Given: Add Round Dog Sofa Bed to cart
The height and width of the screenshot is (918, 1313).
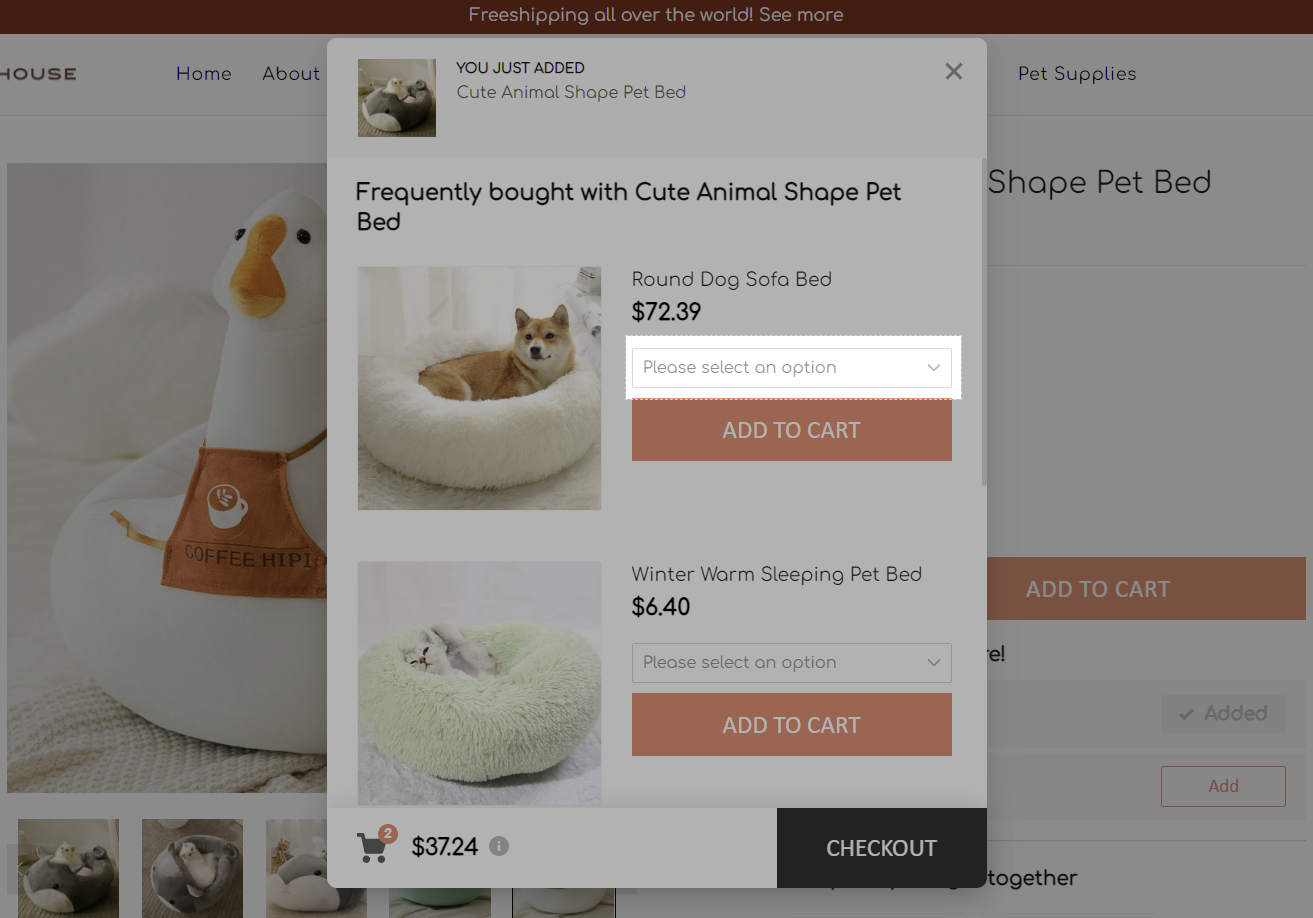Looking at the screenshot, I should [791, 431].
